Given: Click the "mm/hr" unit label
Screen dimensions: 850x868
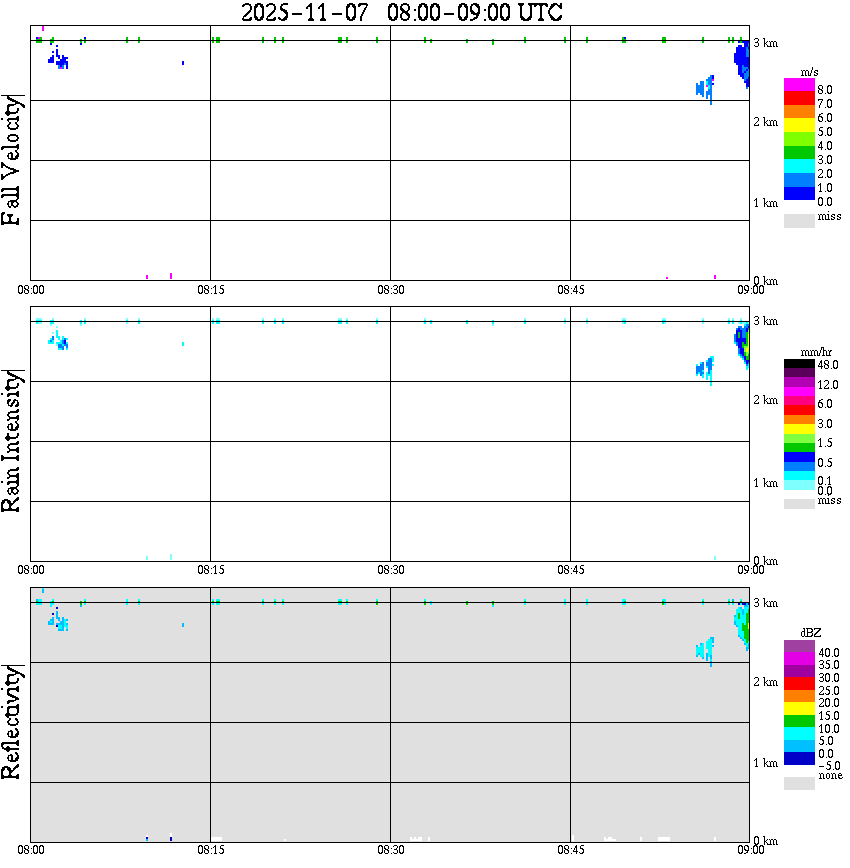Looking at the screenshot, I should [816, 352].
